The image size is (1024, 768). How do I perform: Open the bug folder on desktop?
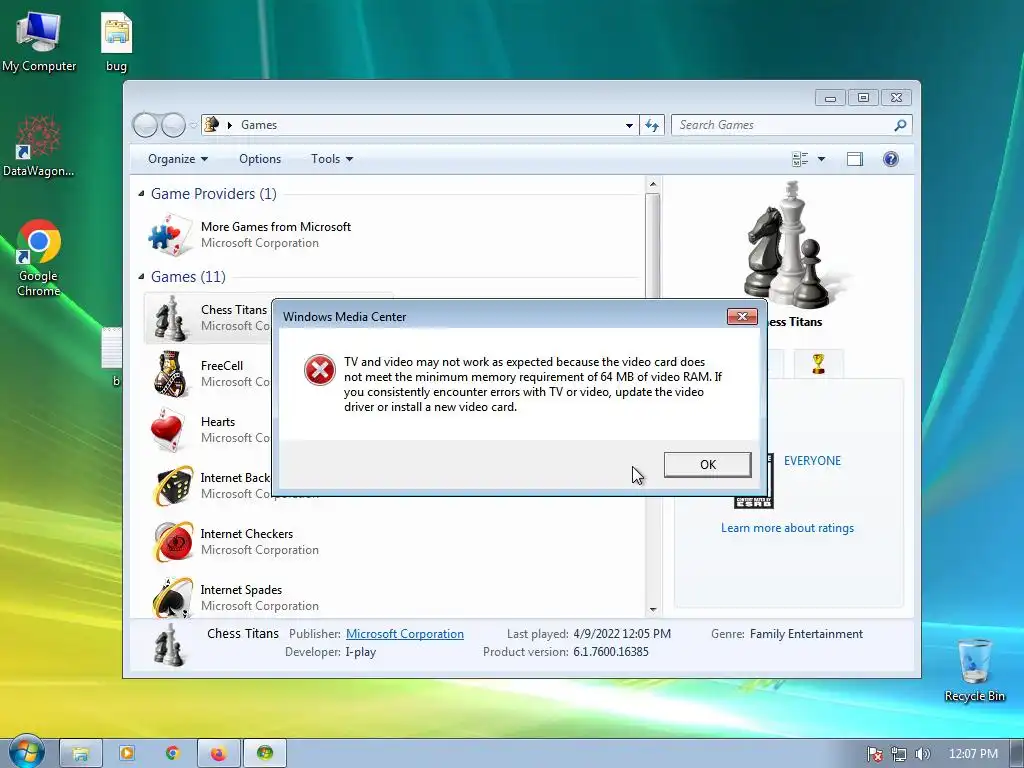(116, 41)
